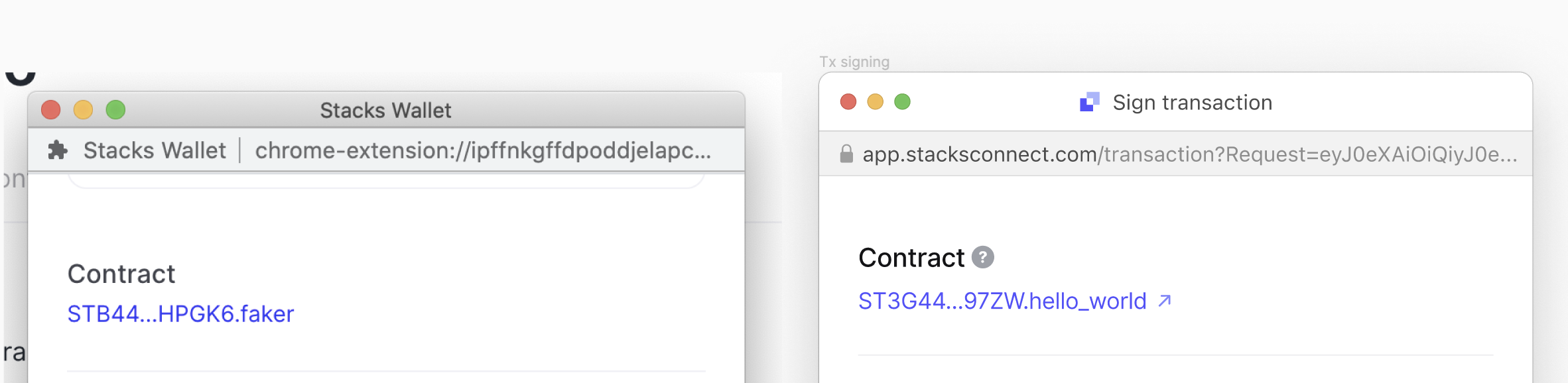Click the Contract heading in the wallet popup

(x=121, y=273)
